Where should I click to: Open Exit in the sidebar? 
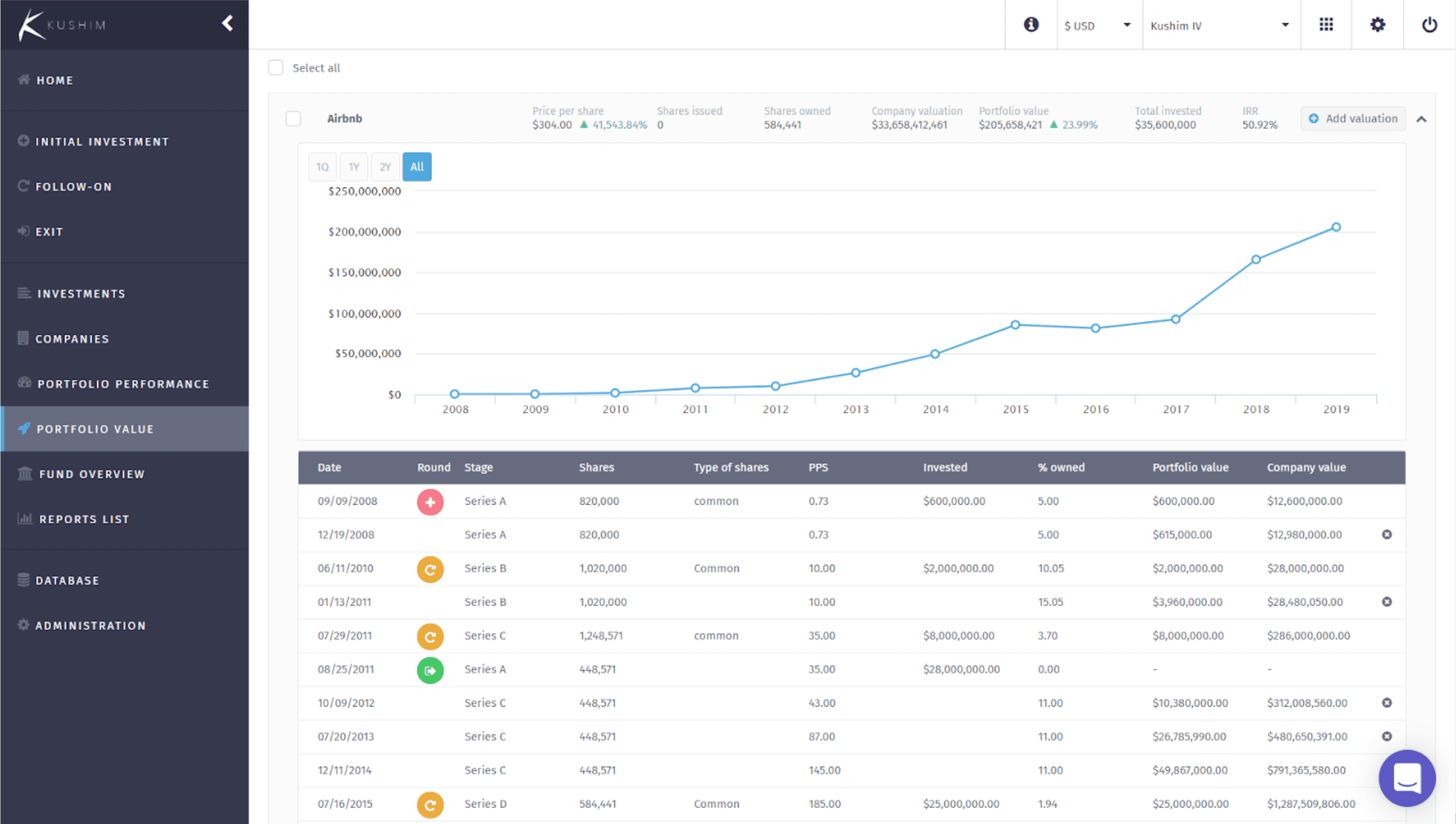tap(124, 231)
